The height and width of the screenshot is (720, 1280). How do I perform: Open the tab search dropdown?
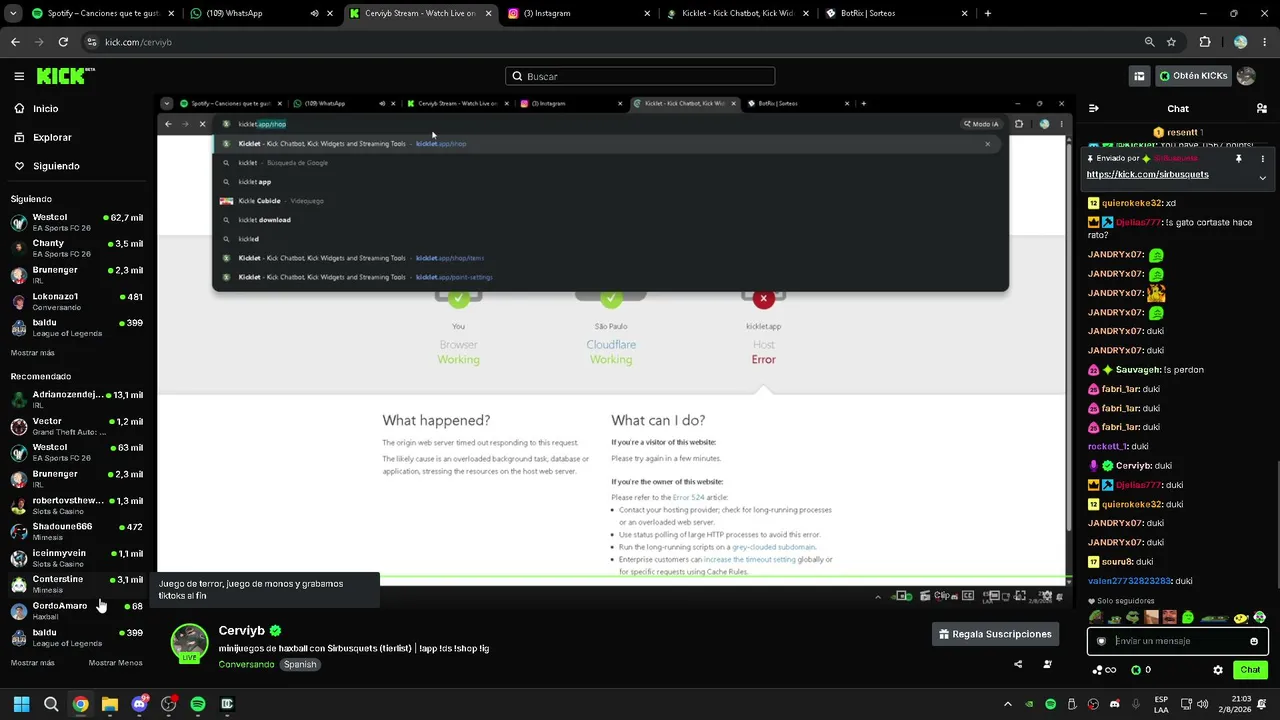[12, 14]
